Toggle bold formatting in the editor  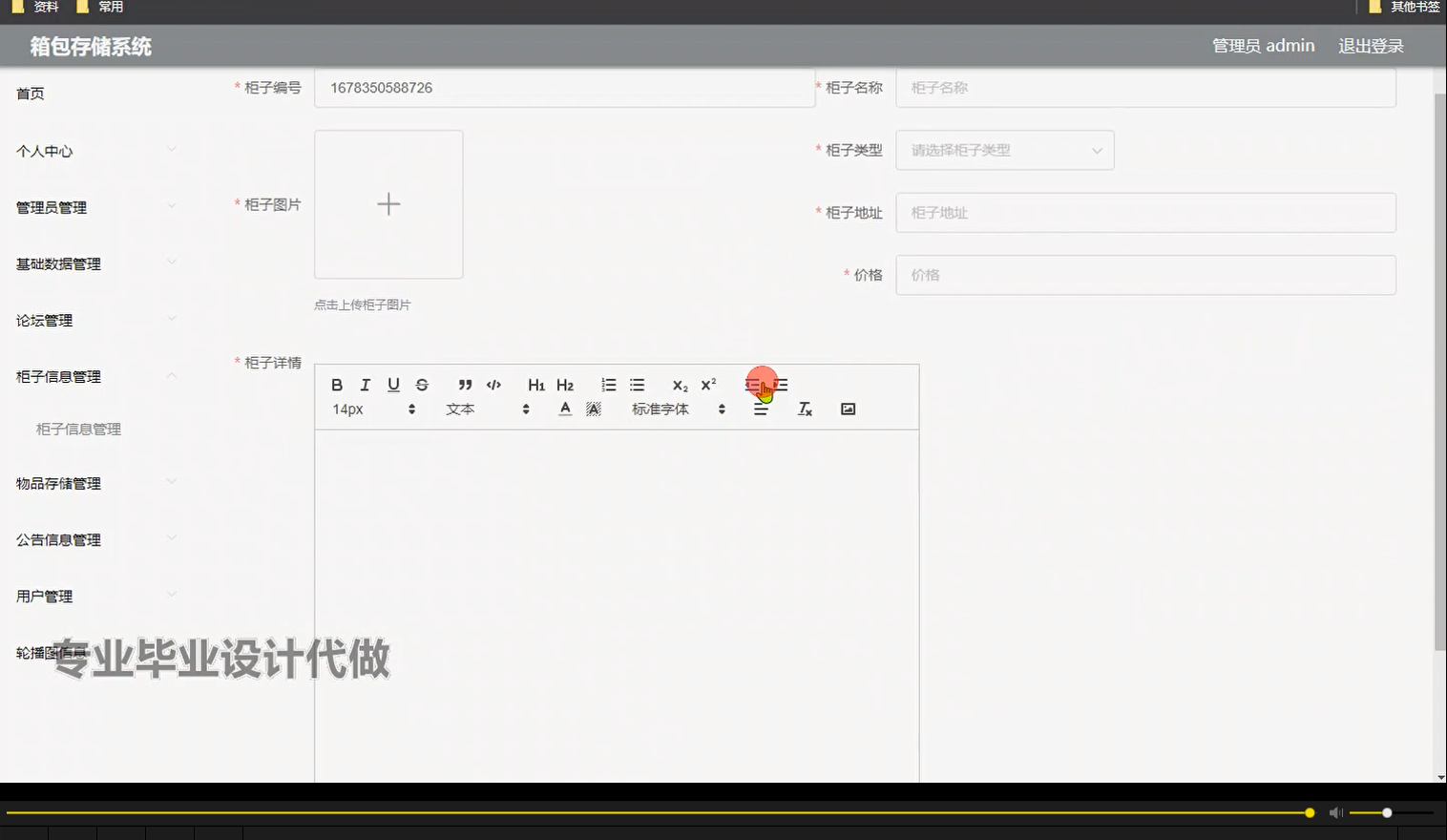coord(336,385)
